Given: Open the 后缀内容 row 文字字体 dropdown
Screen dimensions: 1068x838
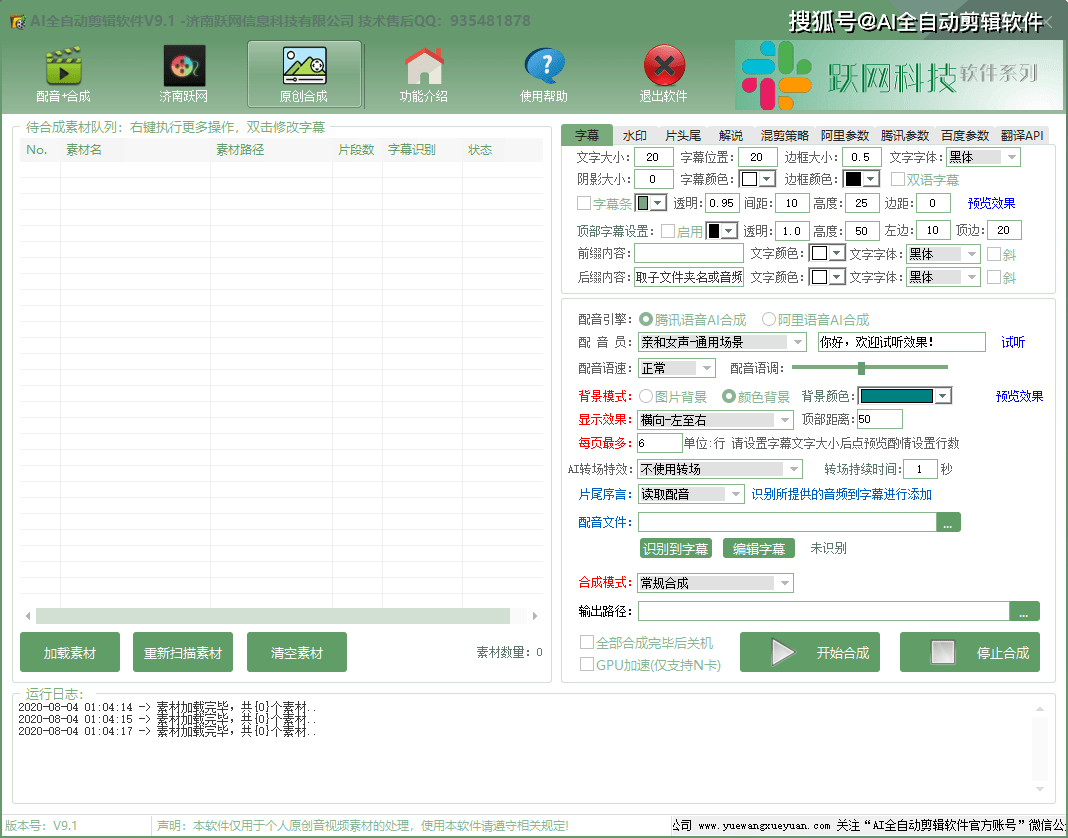Looking at the screenshot, I should [x=943, y=277].
